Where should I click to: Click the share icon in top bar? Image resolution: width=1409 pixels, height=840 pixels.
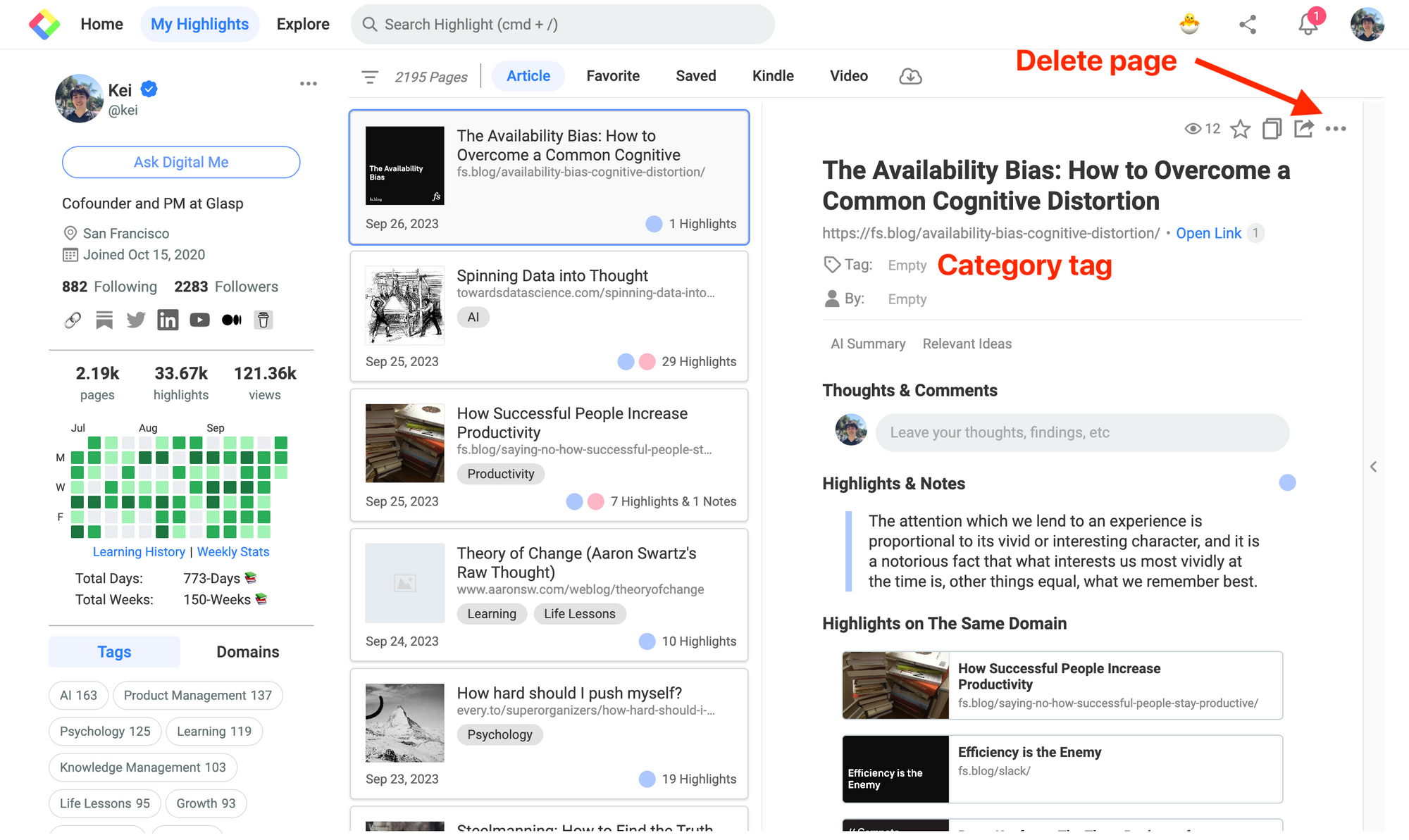click(1248, 25)
